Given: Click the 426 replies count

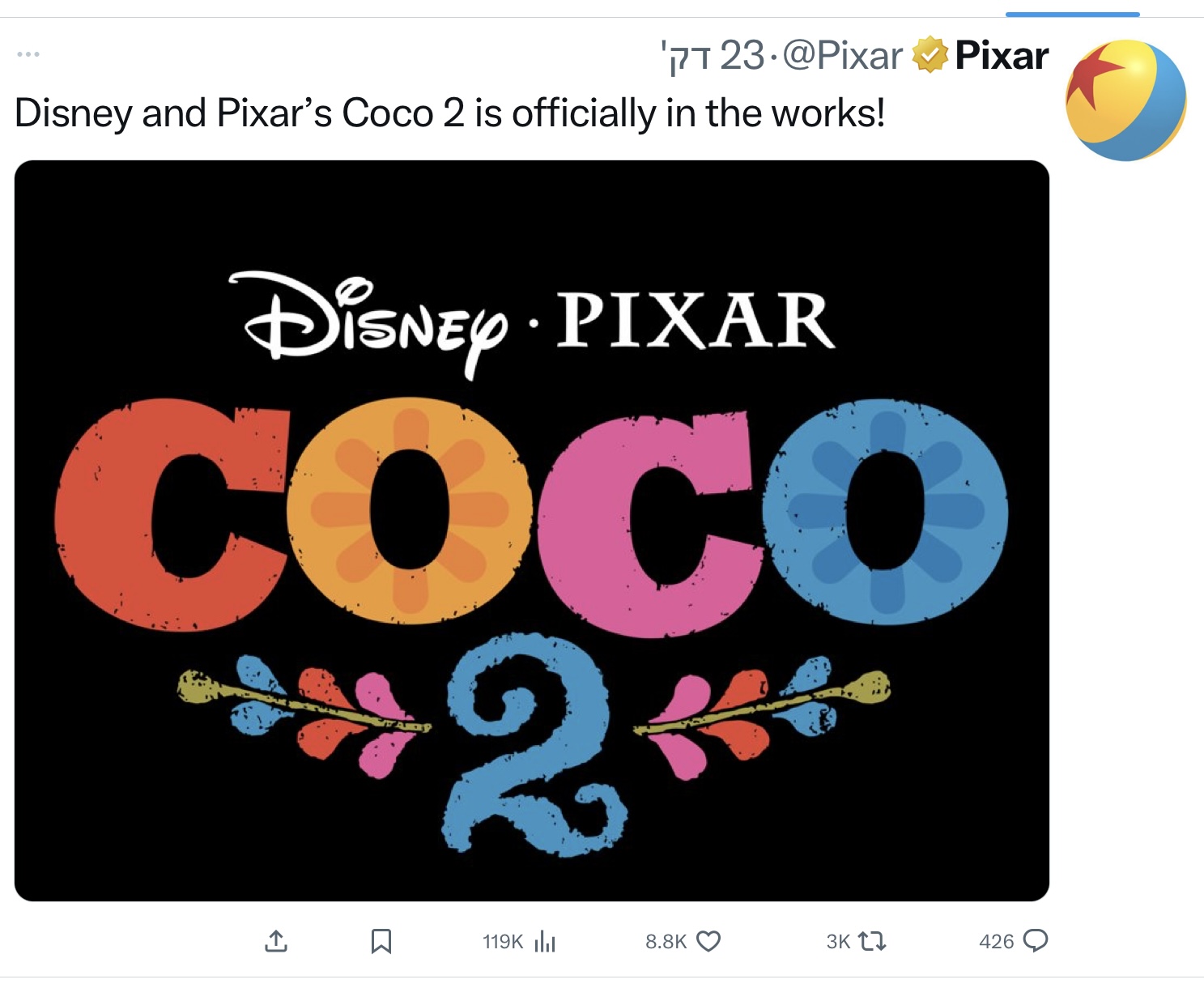Looking at the screenshot, I should click(996, 941).
